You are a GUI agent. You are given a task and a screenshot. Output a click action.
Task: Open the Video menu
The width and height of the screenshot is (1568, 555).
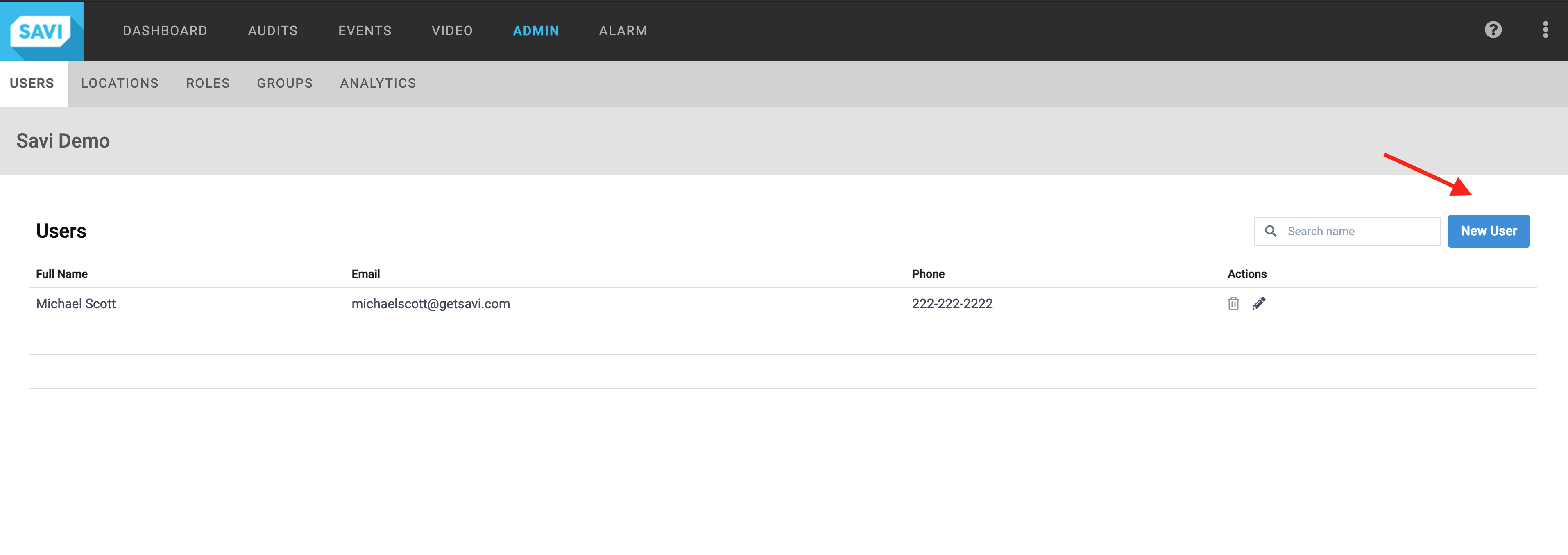[452, 30]
